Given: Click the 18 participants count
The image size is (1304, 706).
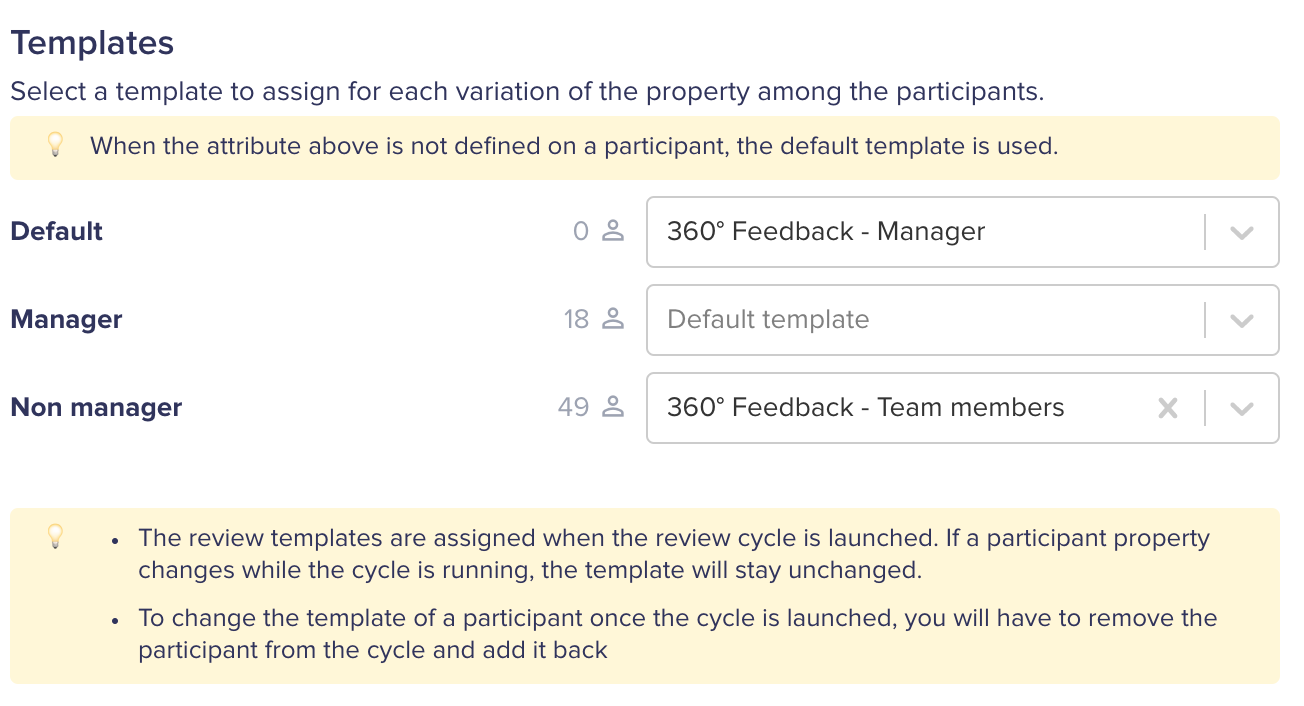Looking at the screenshot, I should [x=577, y=320].
